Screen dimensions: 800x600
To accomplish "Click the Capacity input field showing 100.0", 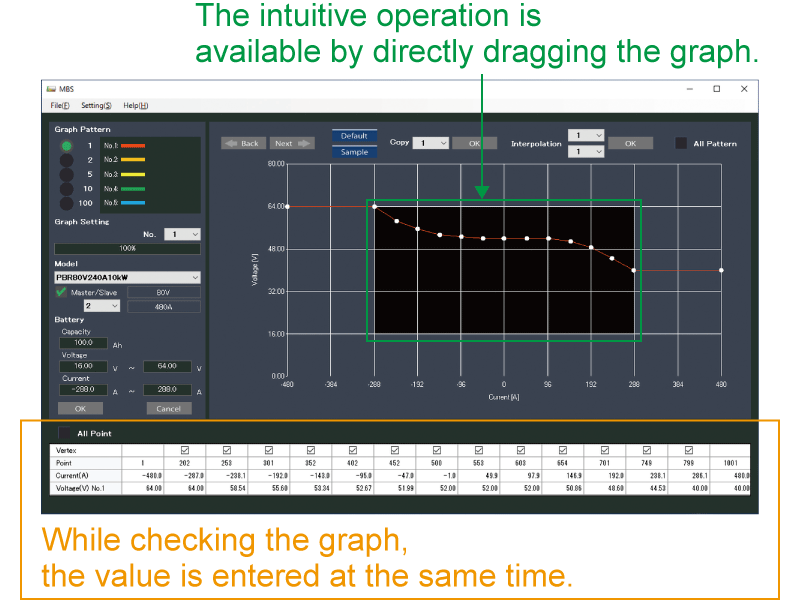I will coord(82,342).
